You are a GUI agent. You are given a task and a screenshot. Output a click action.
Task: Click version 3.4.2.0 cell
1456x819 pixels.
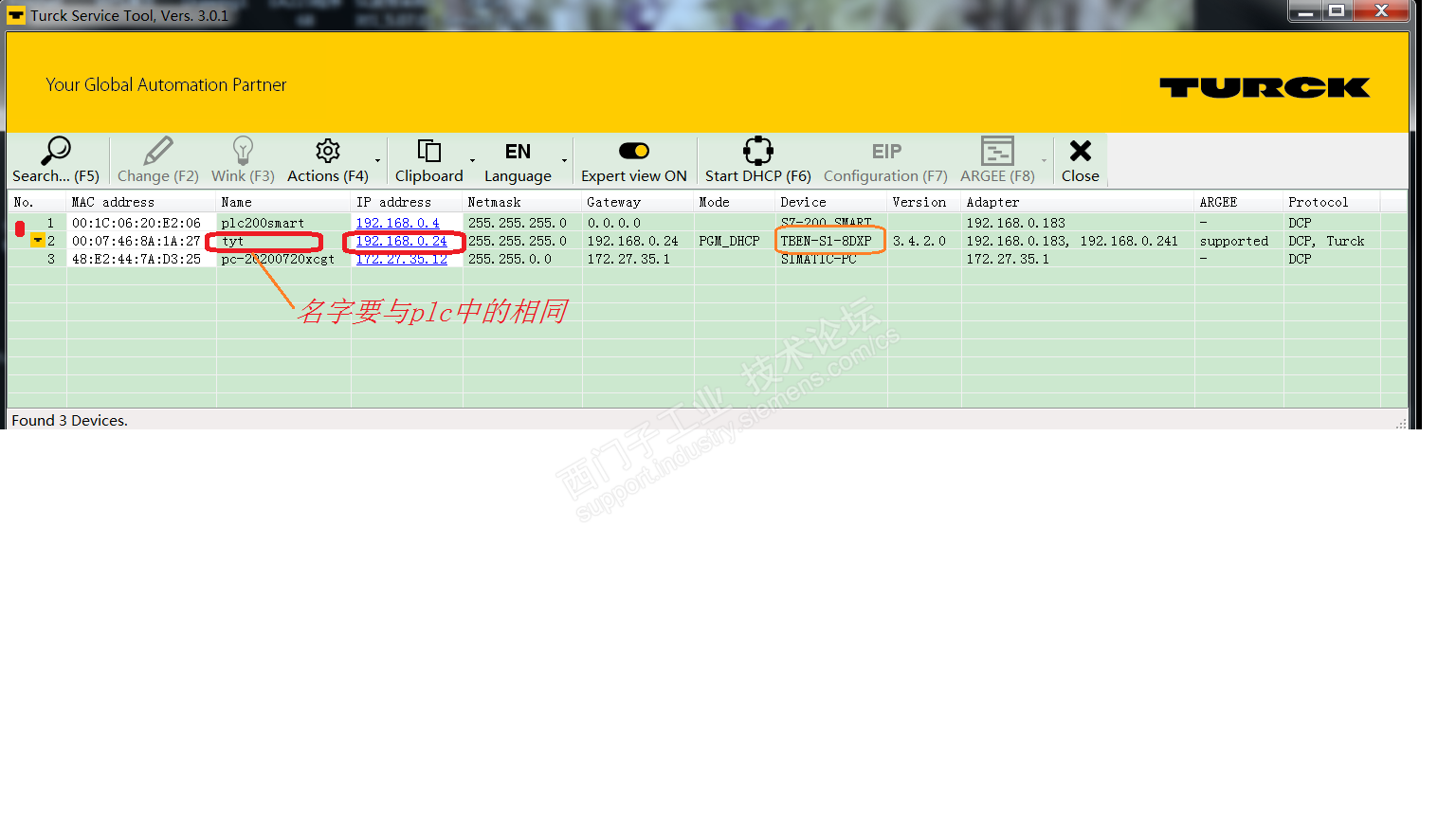pos(919,241)
